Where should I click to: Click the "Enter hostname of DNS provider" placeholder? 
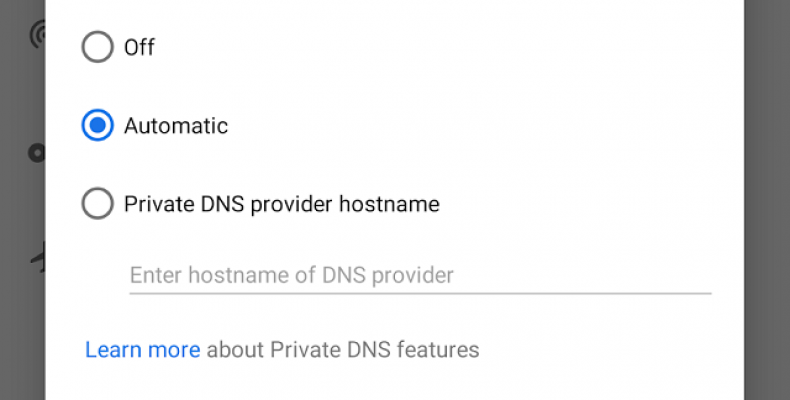point(292,275)
